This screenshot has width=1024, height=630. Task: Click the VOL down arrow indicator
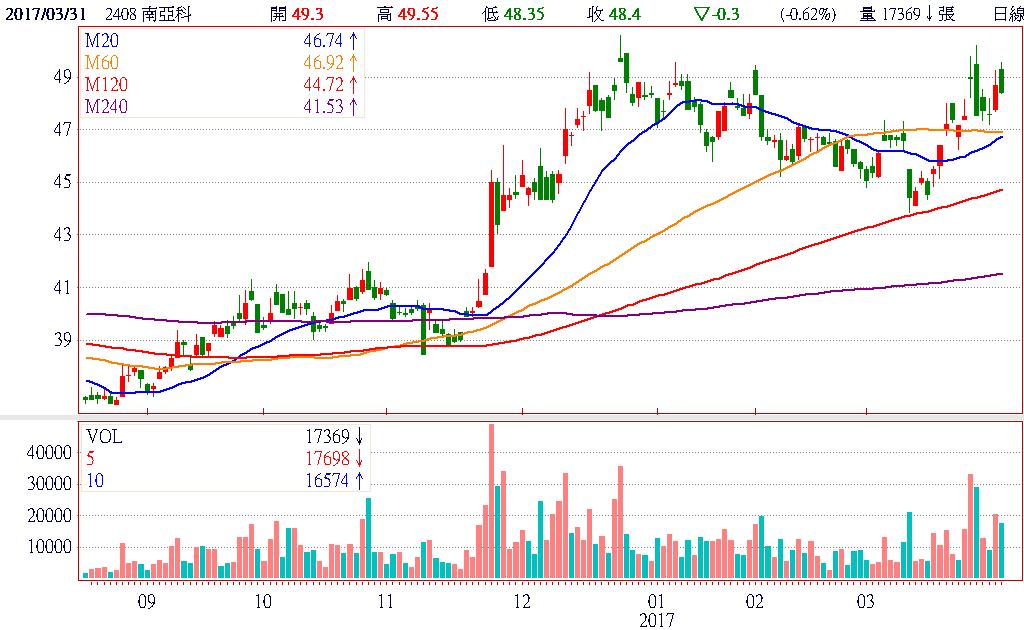click(x=357, y=436)
